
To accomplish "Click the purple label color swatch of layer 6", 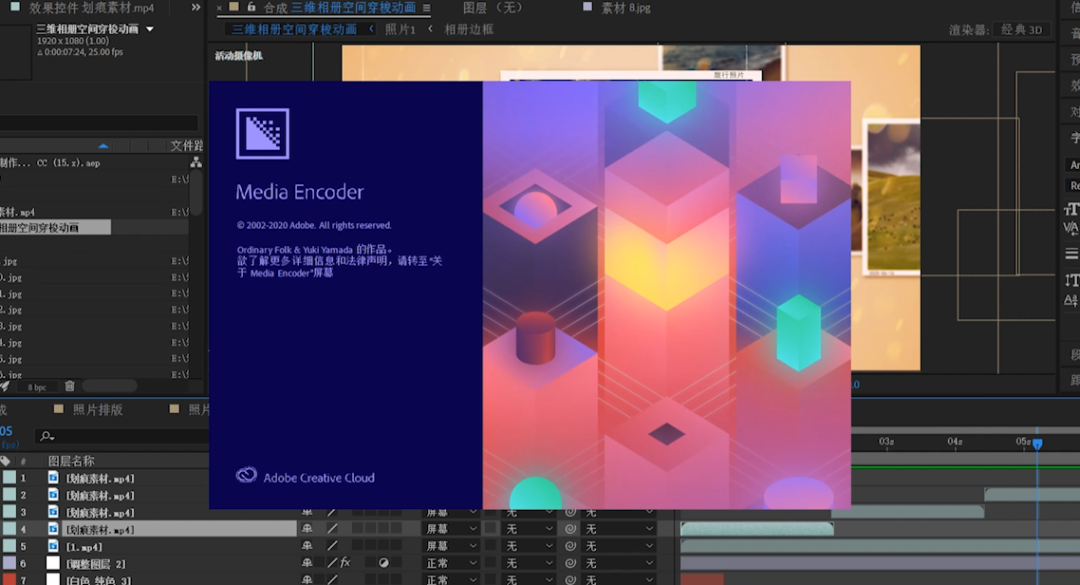I will click(x=9, y=563).
